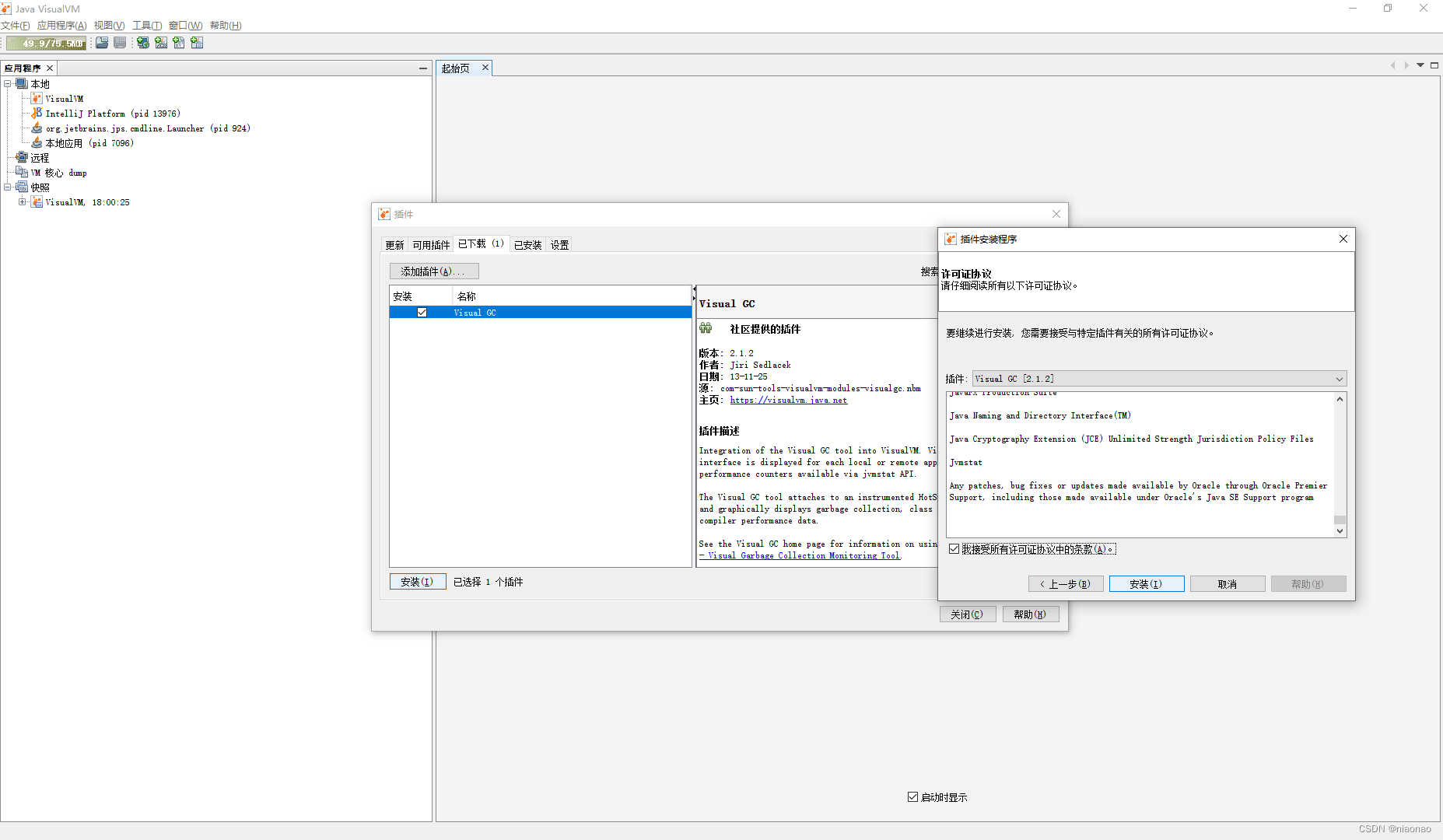Open the 工具(T) menu
Screen dimensions: 1443x840
pyautogui.click(x=147, y=26)
